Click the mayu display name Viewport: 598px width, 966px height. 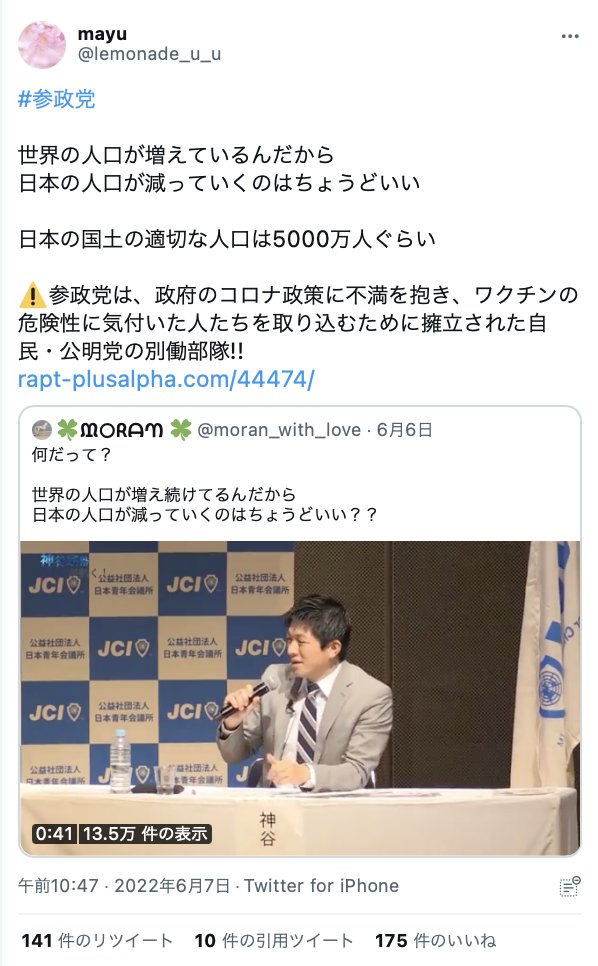(102, 34)
